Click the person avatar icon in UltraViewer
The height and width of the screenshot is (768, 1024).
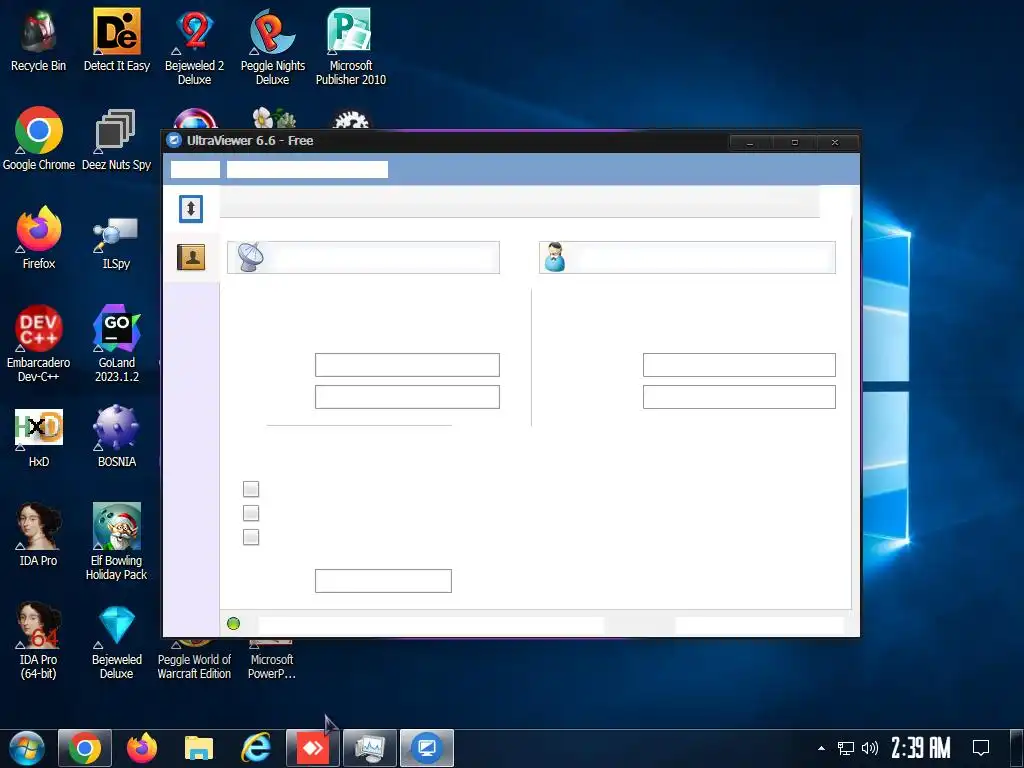click(x=554, y=257)
